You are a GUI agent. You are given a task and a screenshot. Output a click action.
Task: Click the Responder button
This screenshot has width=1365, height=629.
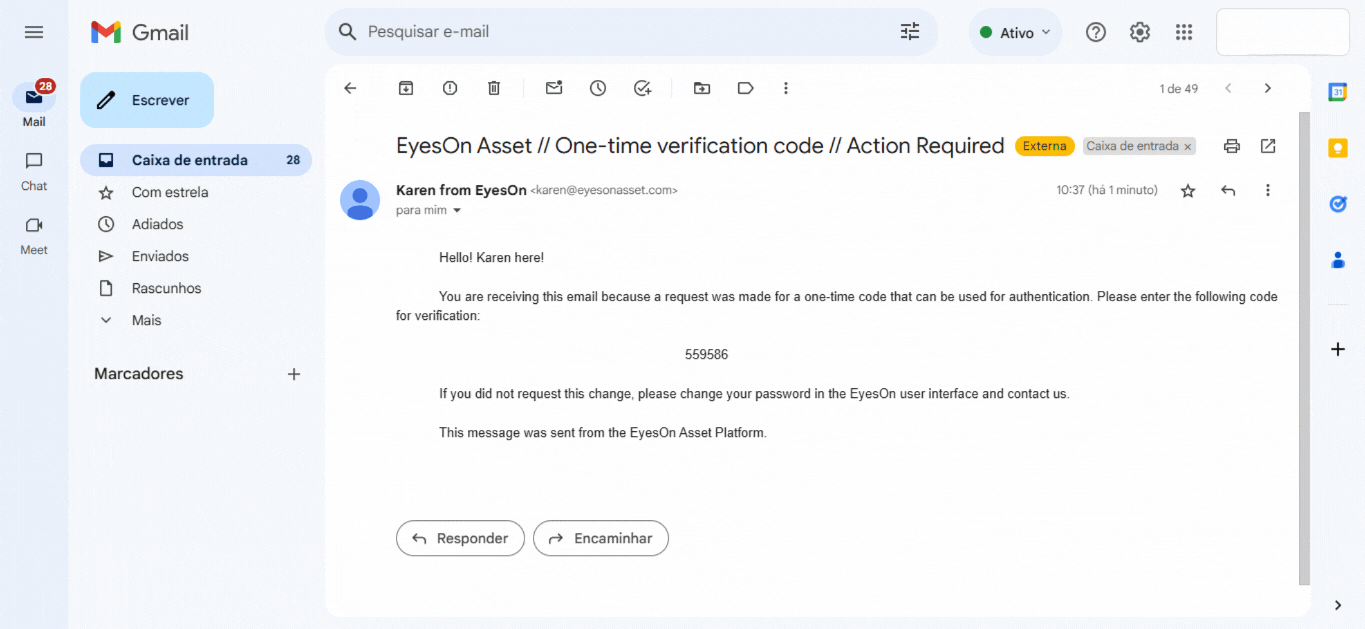(460, 538)
